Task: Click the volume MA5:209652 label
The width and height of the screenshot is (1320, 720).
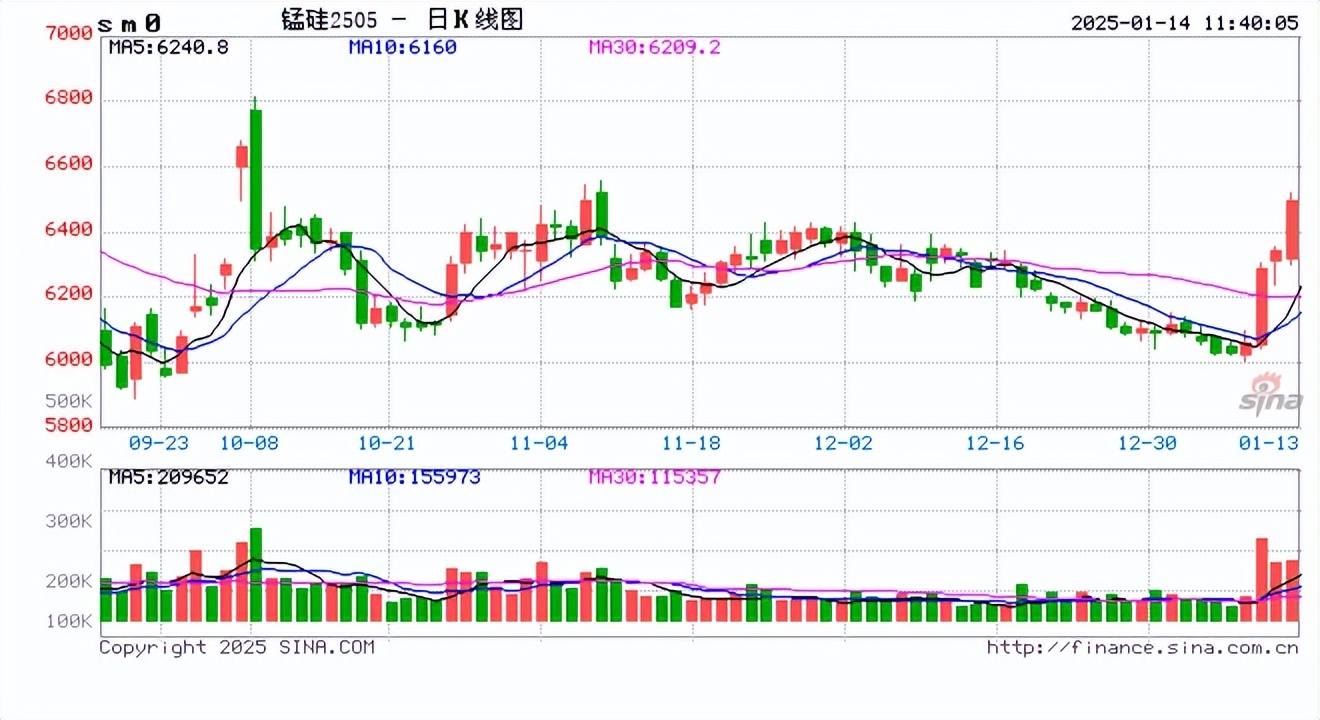Action: click(x=169, y=478)
